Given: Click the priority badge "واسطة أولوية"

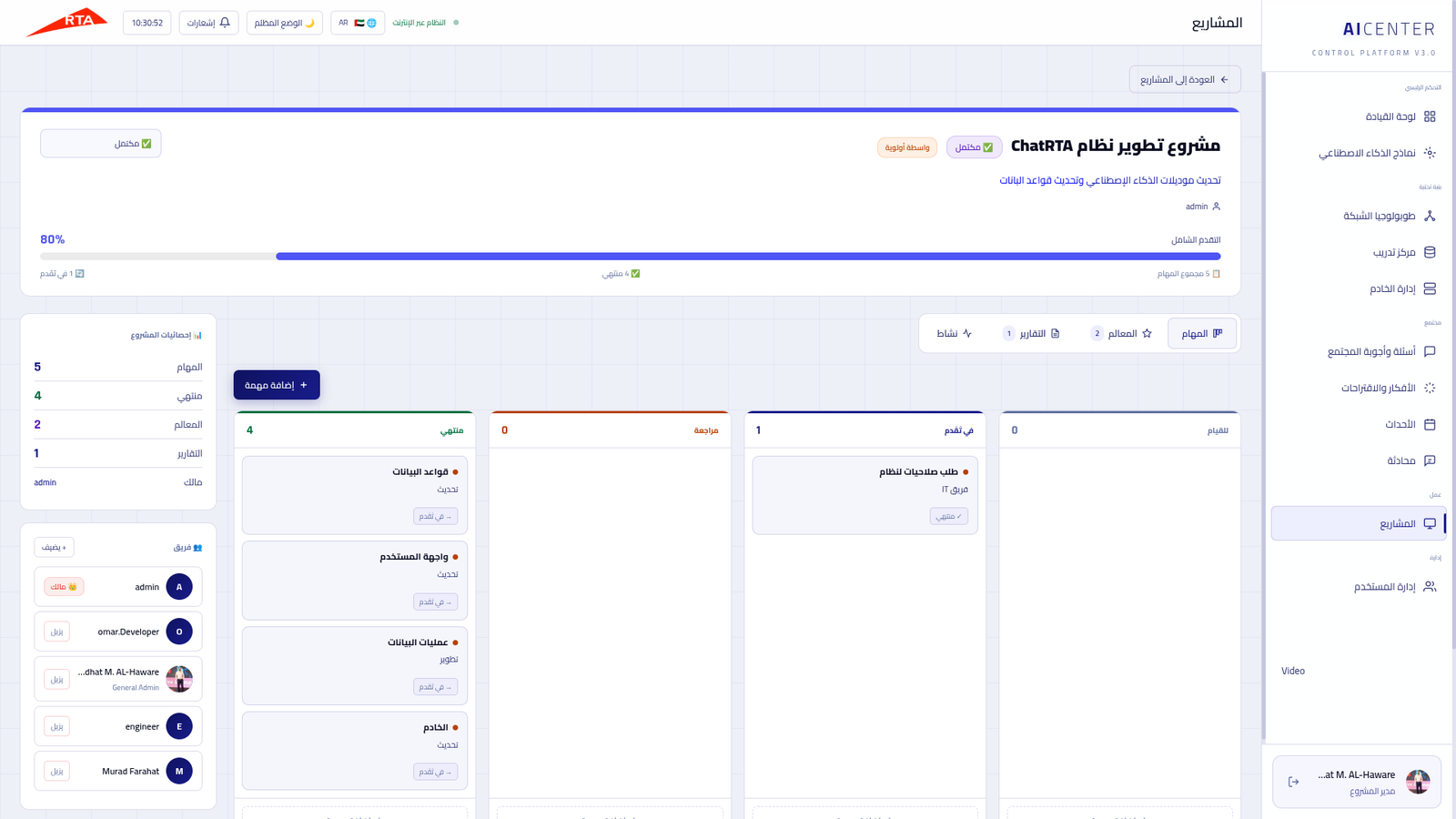Looking at the screenshot, I should click(x=907, y=147).
